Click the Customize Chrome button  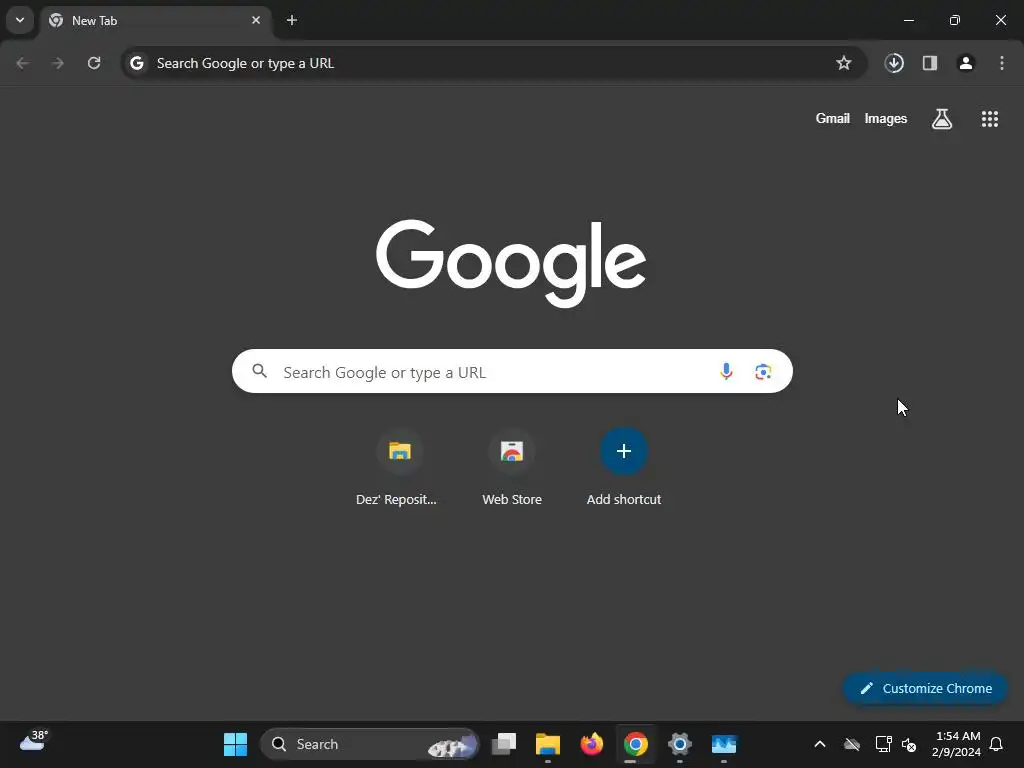pyautogui.click(x=925, y=688)
